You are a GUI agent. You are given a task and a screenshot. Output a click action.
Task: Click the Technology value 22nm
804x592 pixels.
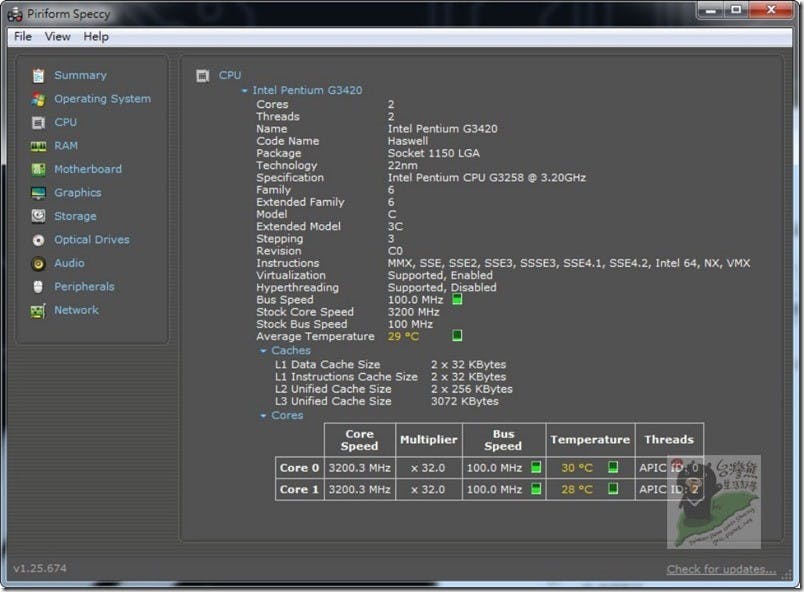[403, 166]
